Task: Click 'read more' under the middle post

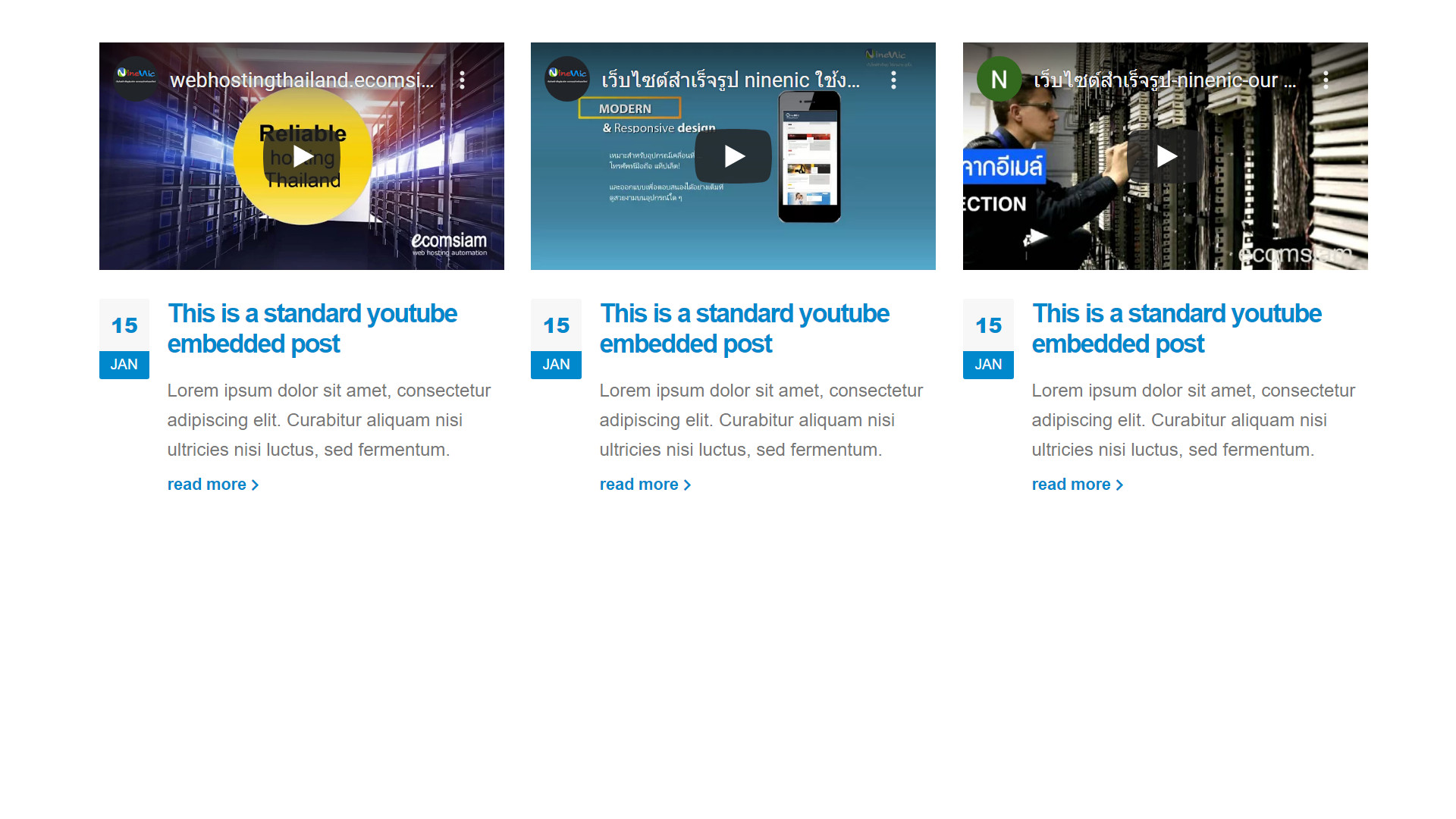Action: pos(645,485)
